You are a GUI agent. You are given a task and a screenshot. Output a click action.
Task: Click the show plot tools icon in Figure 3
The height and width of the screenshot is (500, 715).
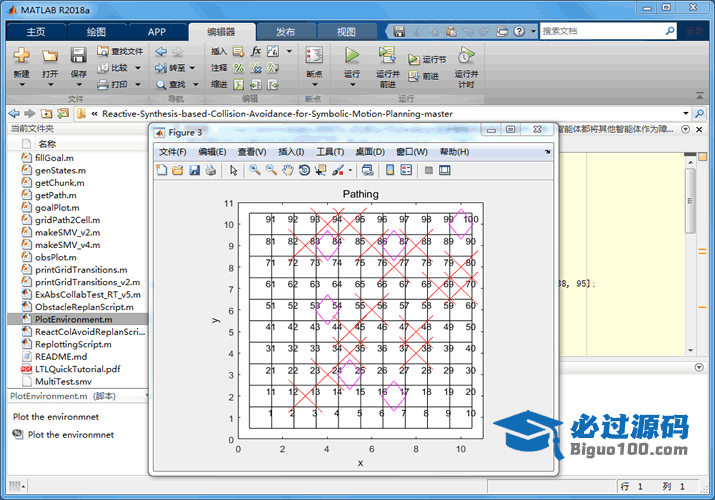[445, 170]
